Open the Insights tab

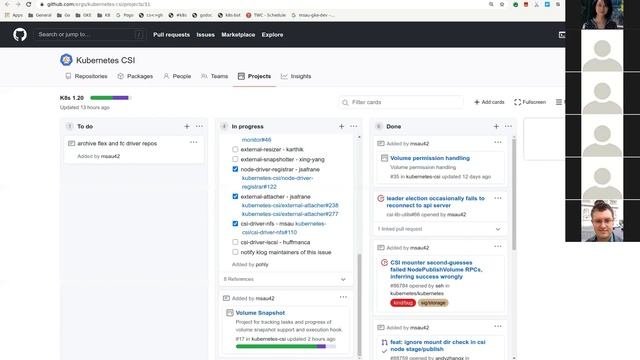(x=296, y=76)
